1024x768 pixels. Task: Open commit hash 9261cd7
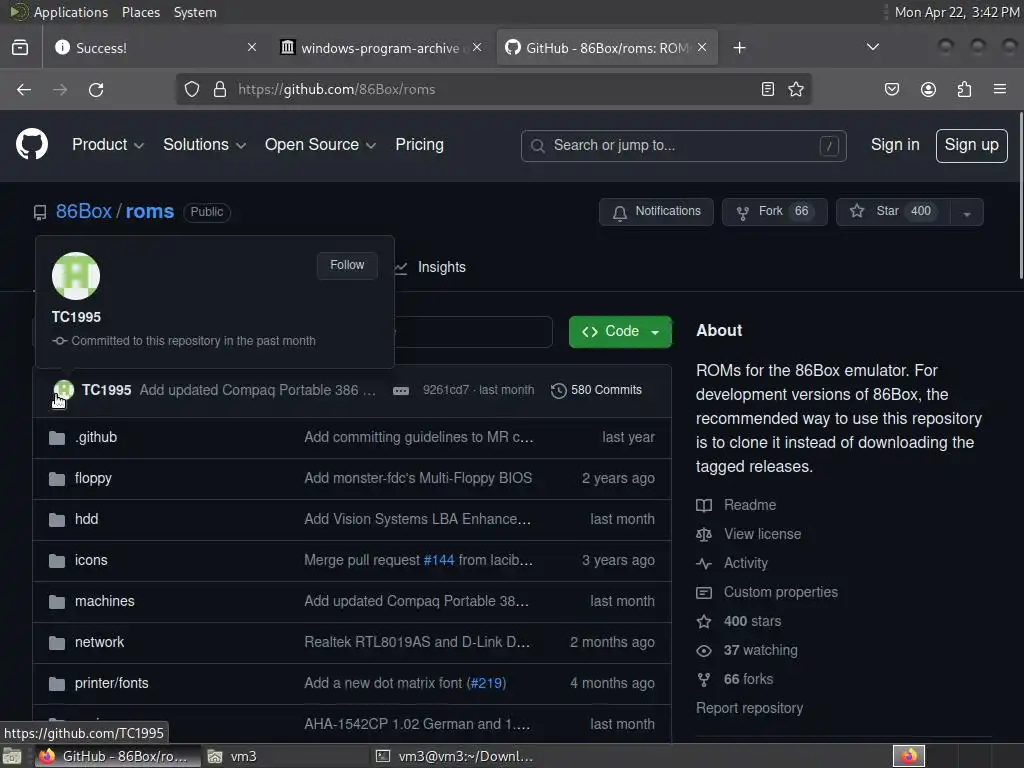(445, 390)
